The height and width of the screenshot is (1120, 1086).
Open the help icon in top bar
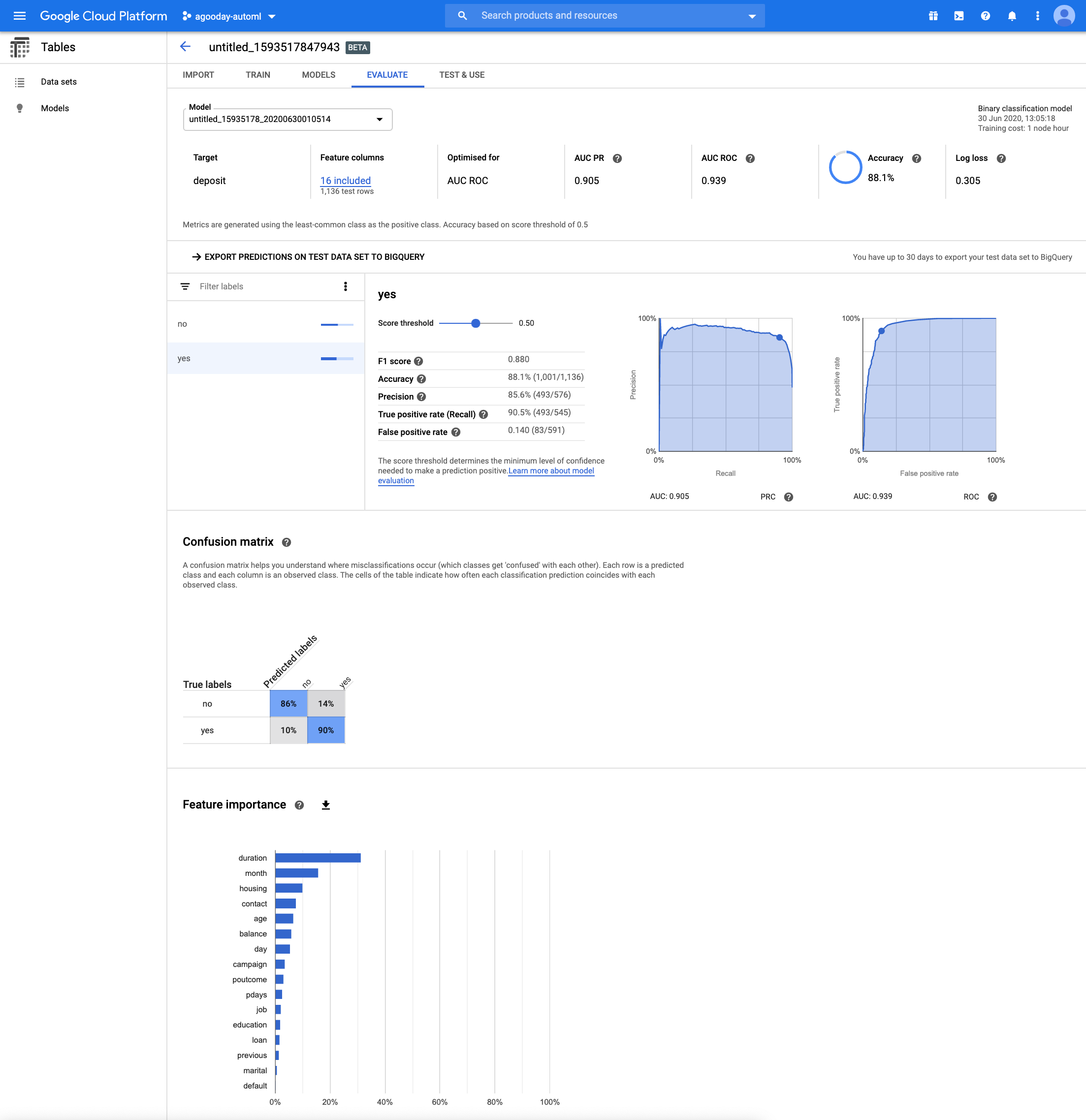[x=986, y=15]
